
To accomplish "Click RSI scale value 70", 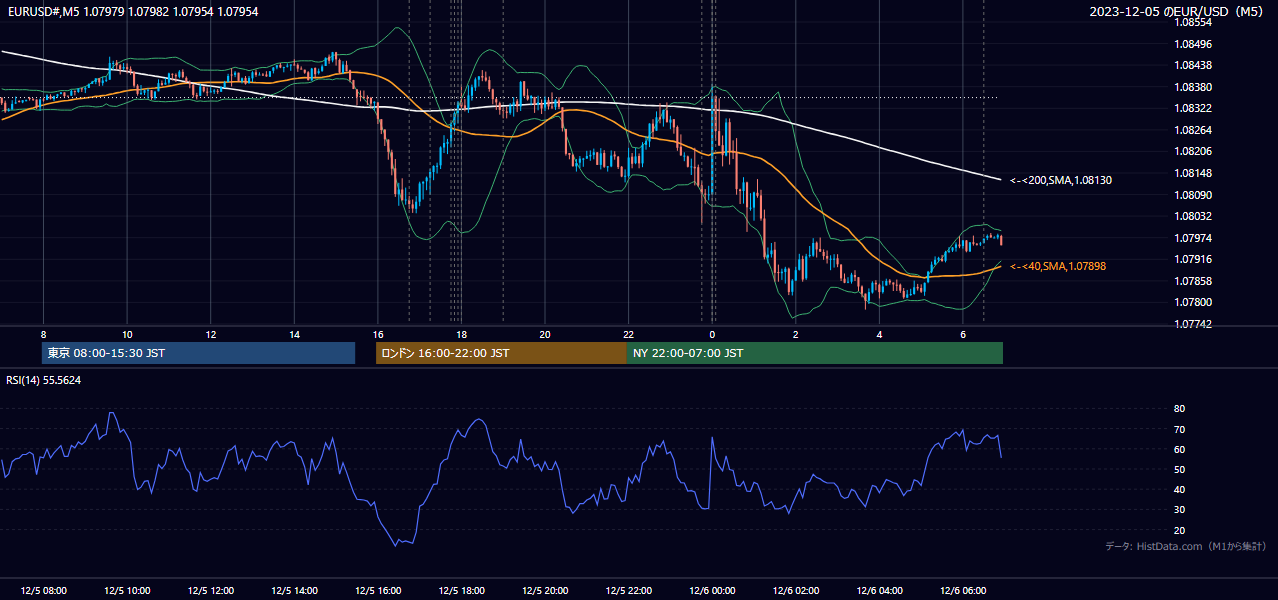I will 1179,429.
